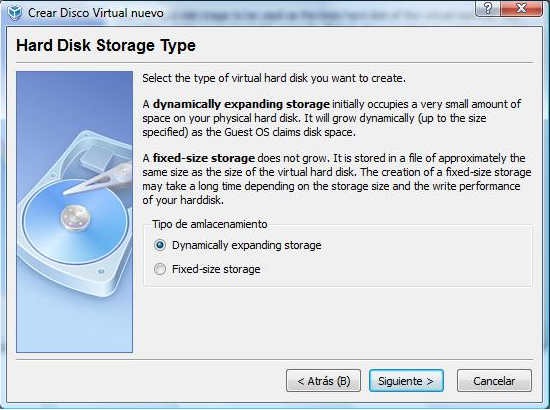
Task: Close the Crear Disco Virtual nuevo dialog
Action: (522, 8)
